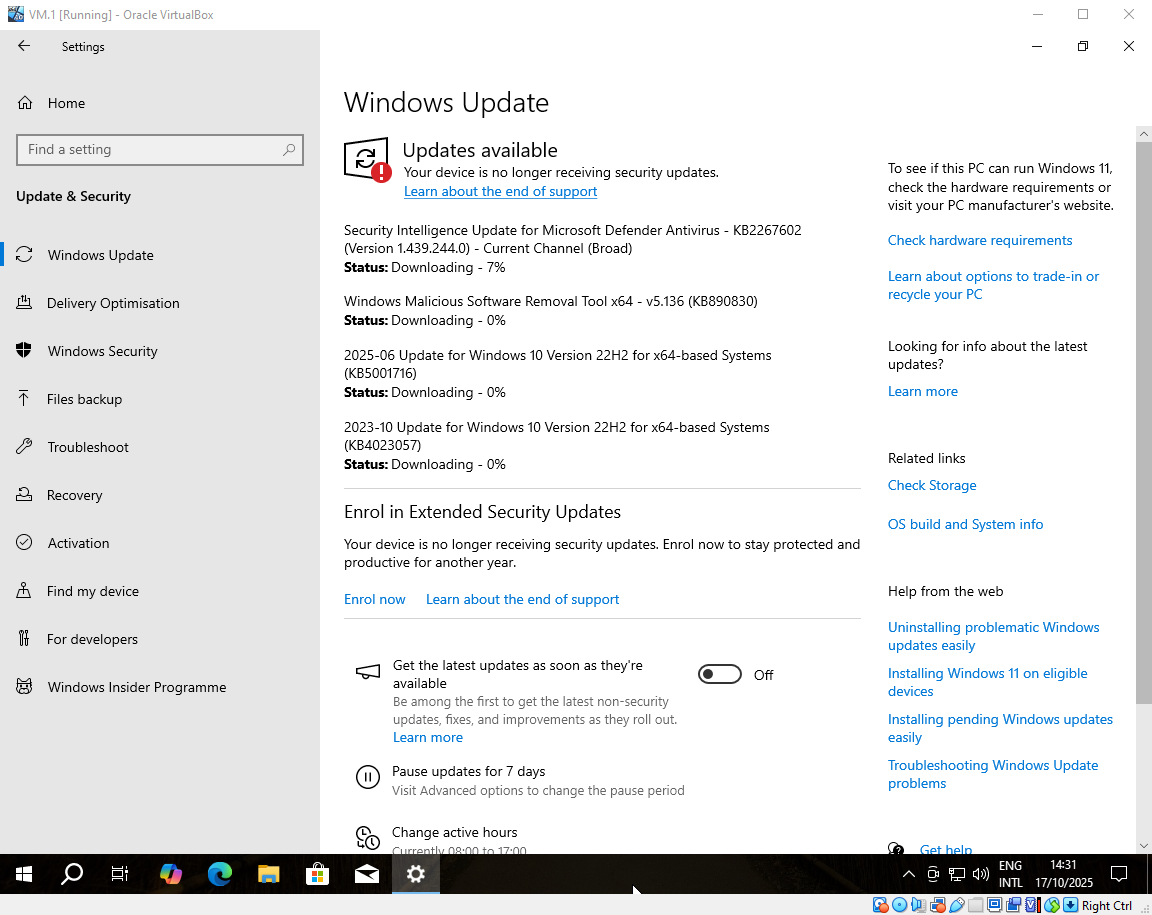Open taskbar Search

[71, 874]
